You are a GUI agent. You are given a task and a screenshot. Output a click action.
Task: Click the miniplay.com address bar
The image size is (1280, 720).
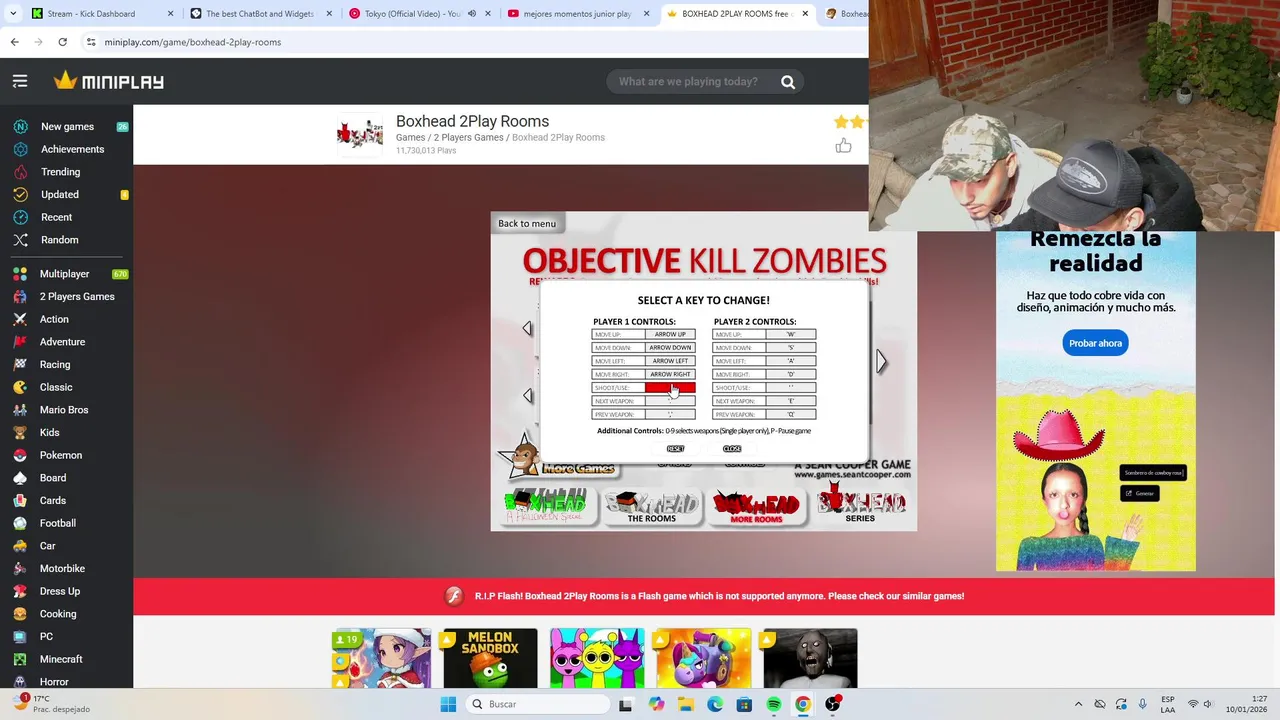click(470, 42)
